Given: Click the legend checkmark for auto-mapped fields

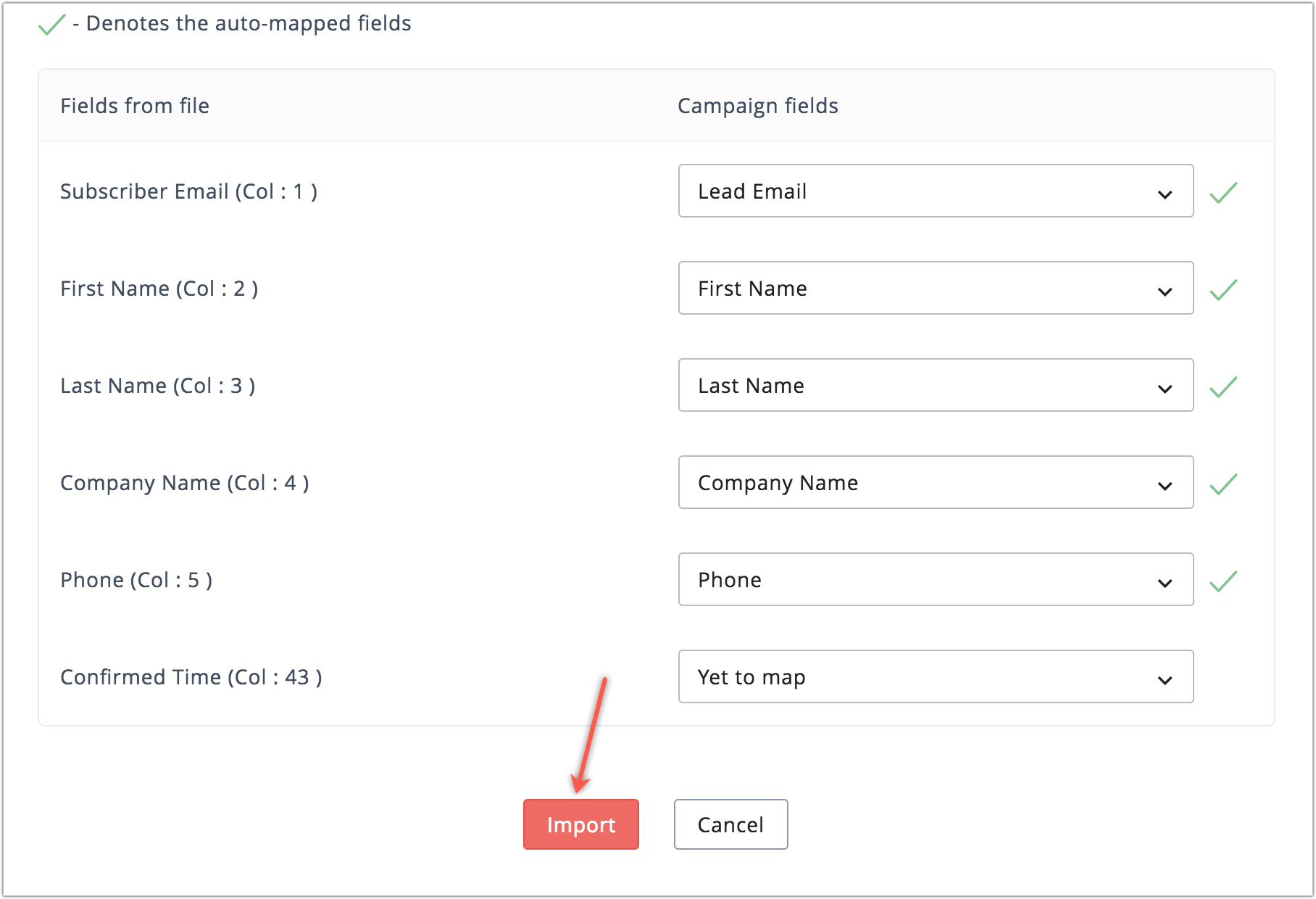Looking at the screenshot, I should click(51, 25).
